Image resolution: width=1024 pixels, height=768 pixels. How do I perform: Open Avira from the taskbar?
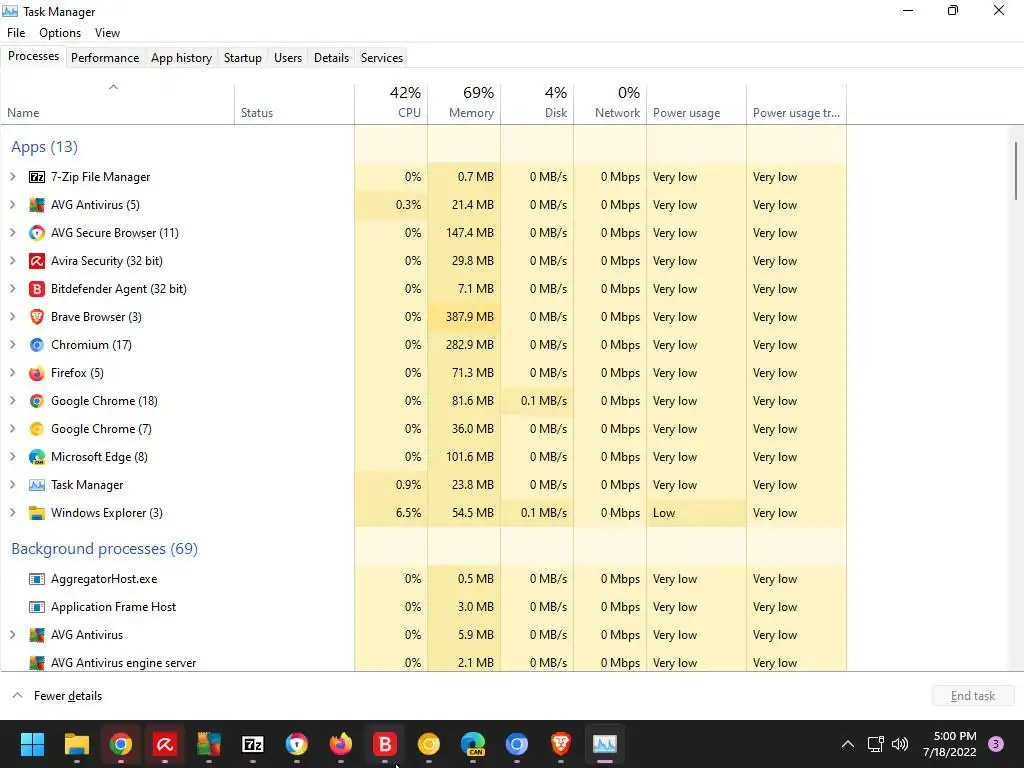coord(165,744)
